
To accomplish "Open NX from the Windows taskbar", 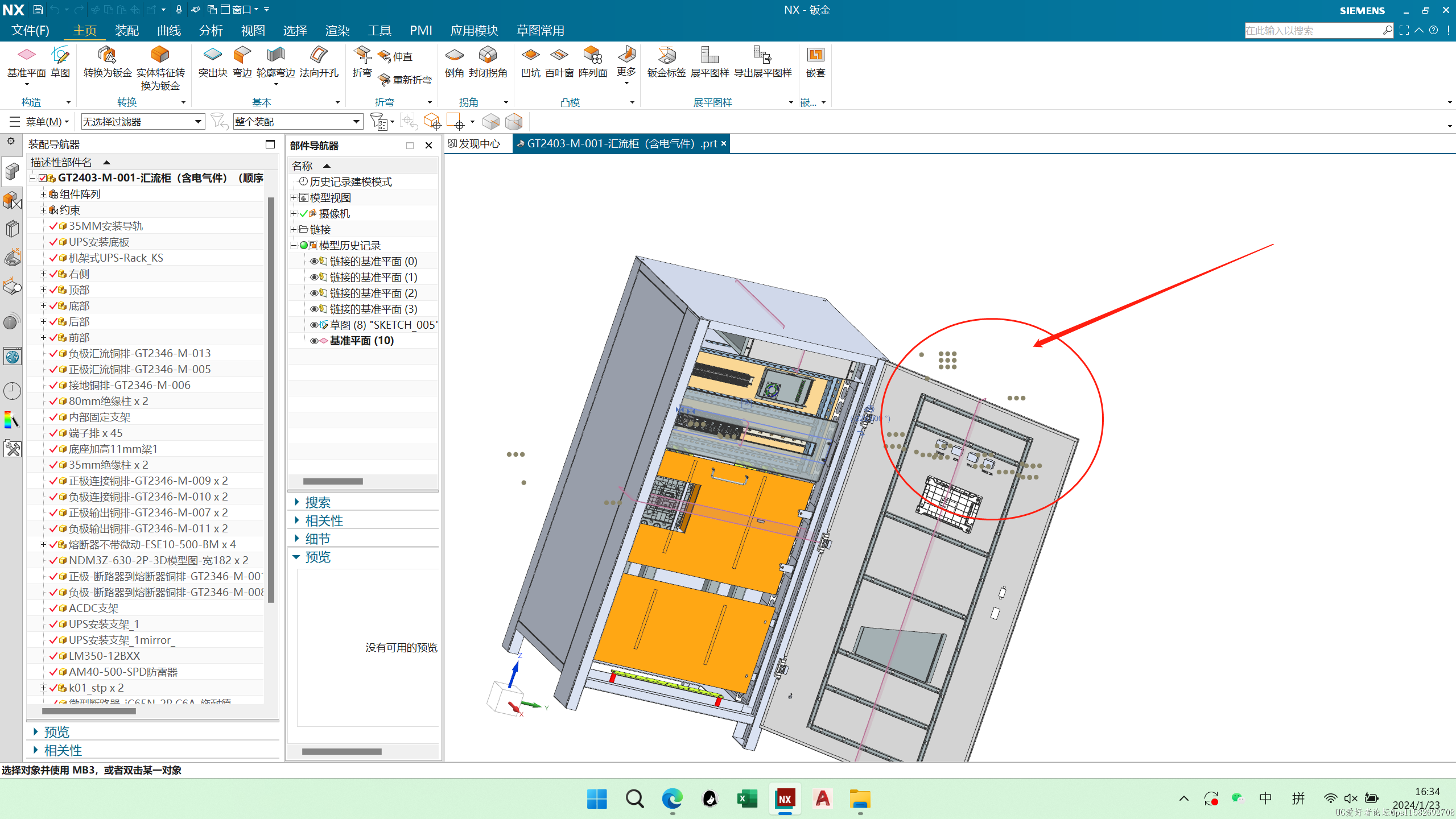I will coord(785,799).
